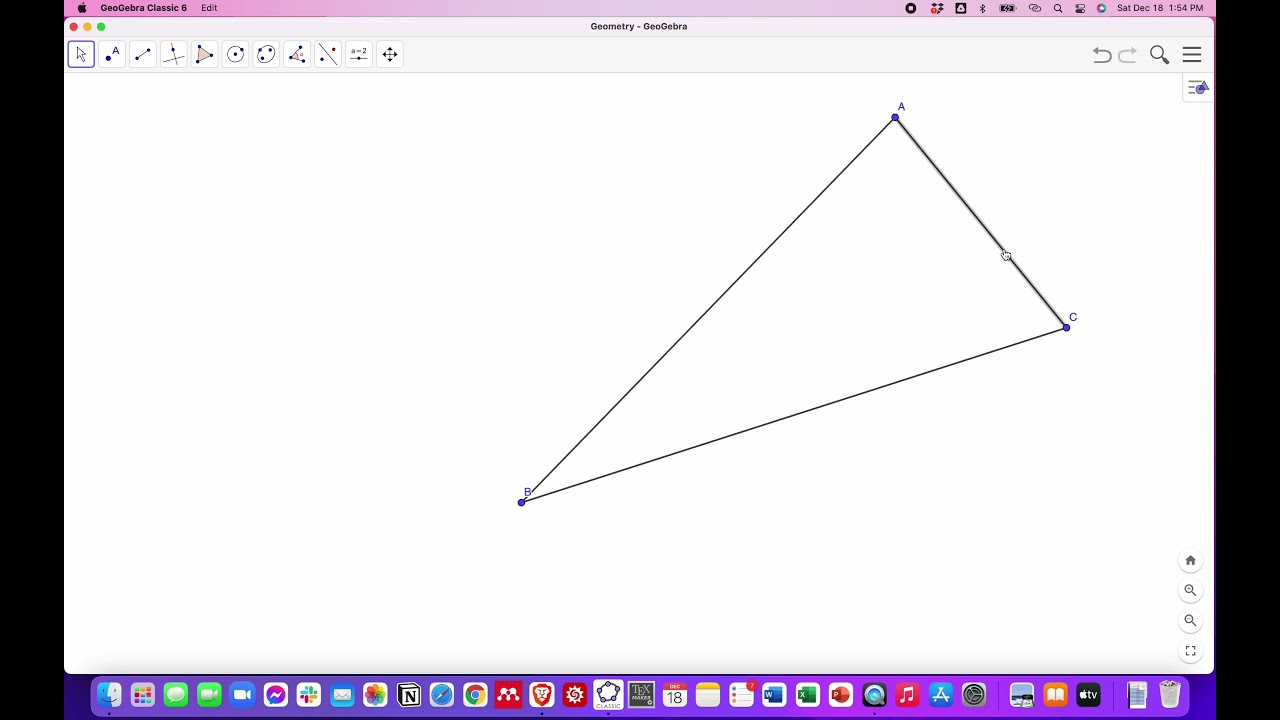Select the Move arrow tool
The height and width of the screenshot is (720, 1280).
(81, 54)
